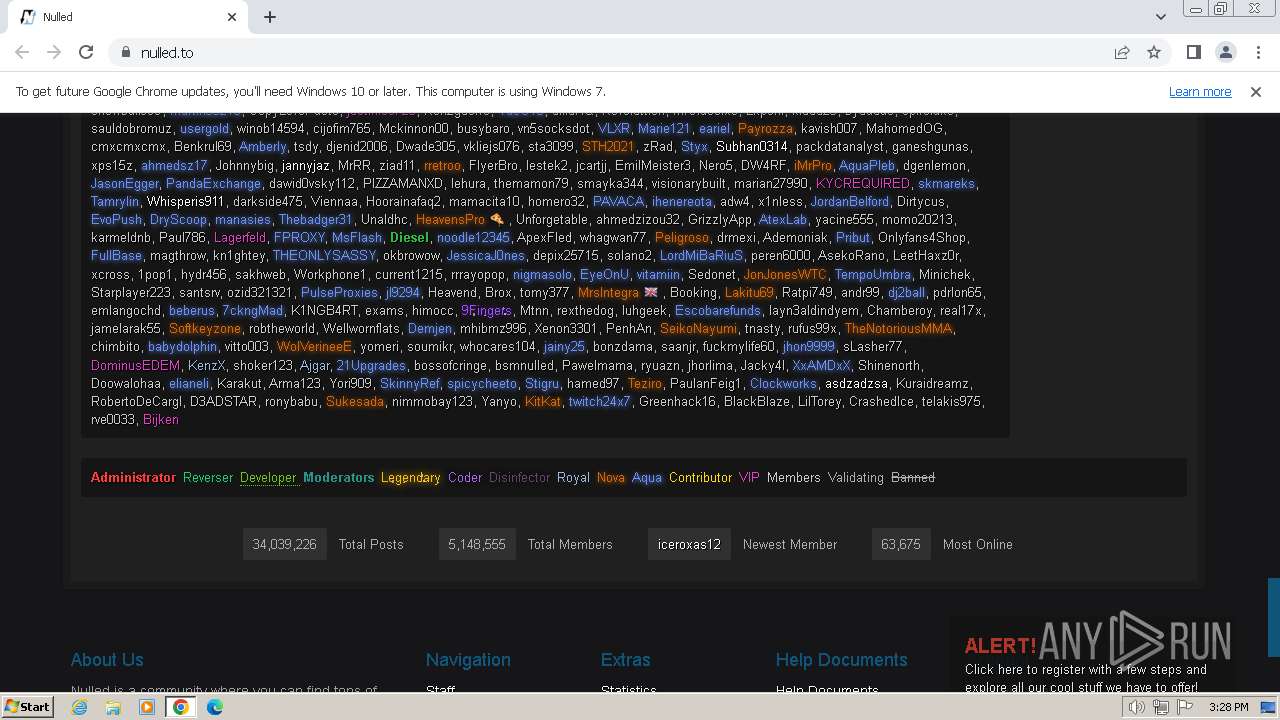Open the Chrome profile menu
This screenshot has height=720, width=1280.
tap(1225, 52)
